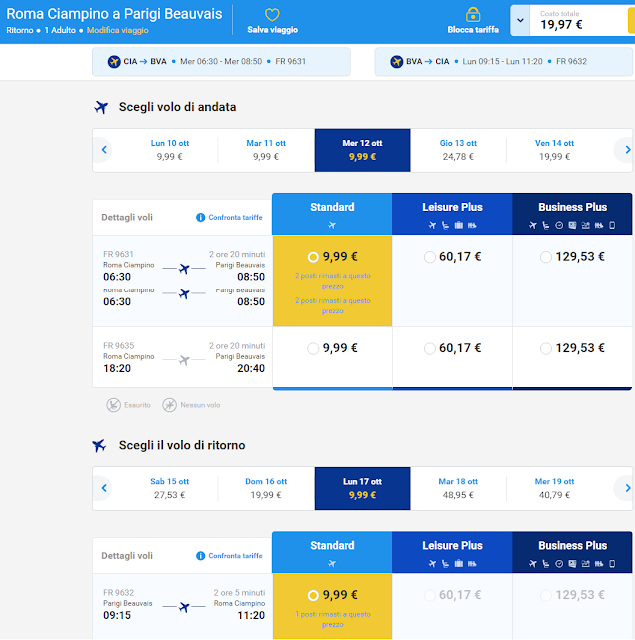This screenshot has height=640, width=635.
Task: Click the airplane icon beside Scegli volo di andata
Action: 101,107
